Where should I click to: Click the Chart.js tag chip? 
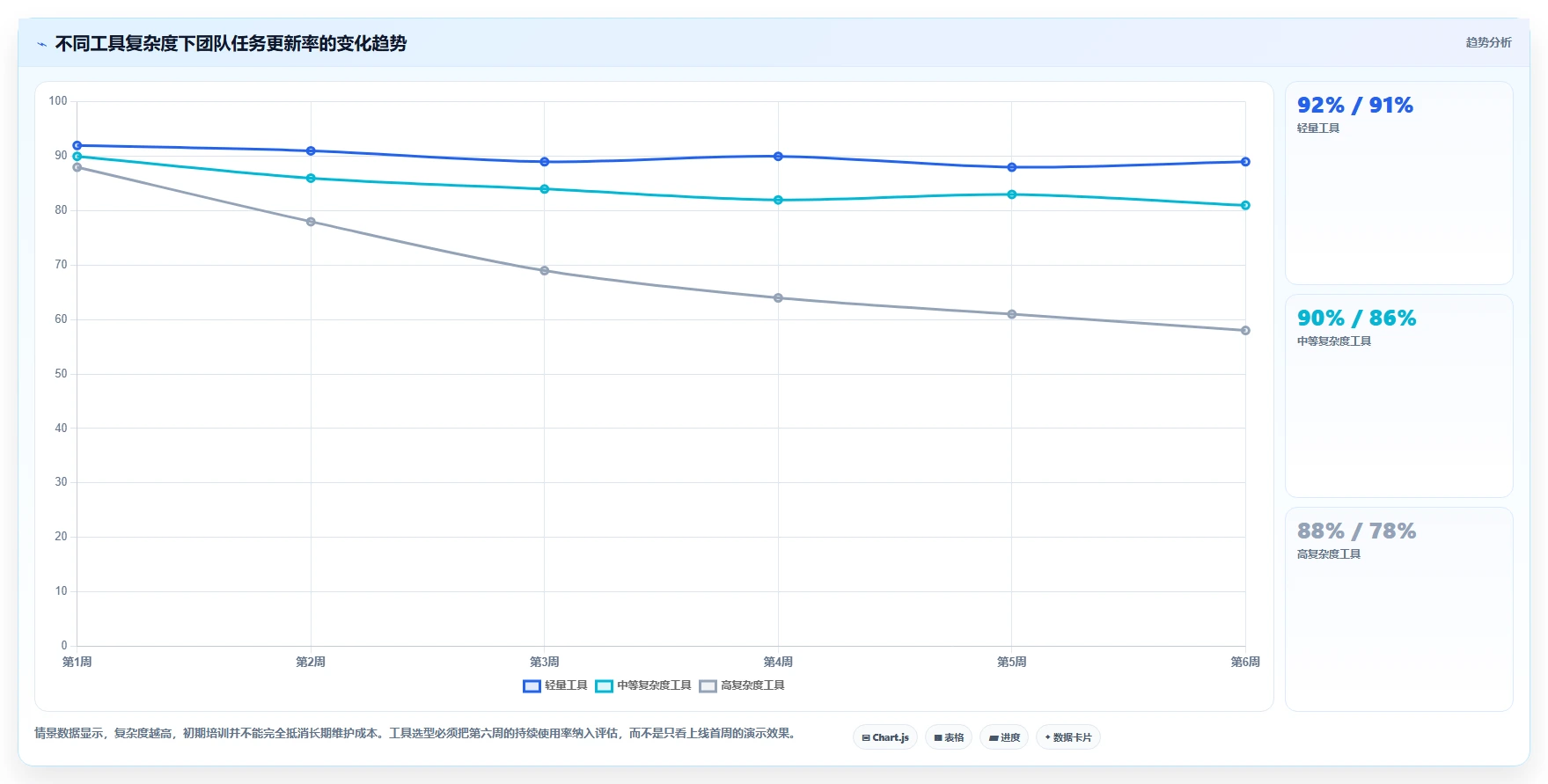(885, 737)
